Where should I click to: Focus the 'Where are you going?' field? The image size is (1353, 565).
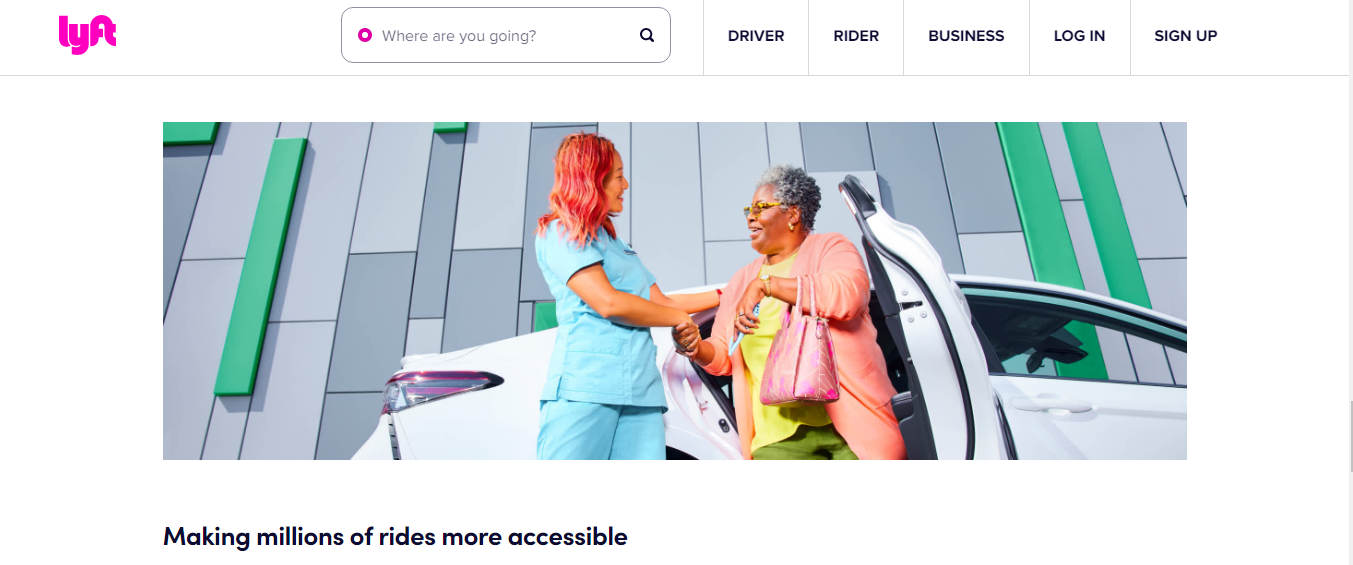[506, 35]
